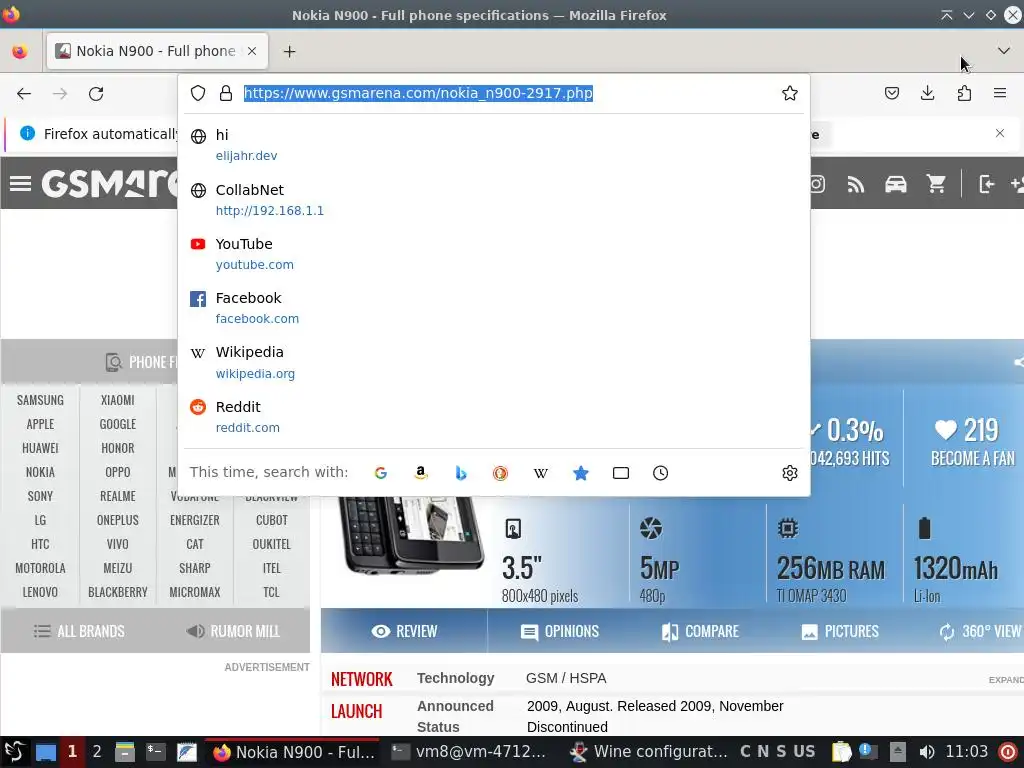Open a new tab
Image resolution: width=1024 pixels, height=768 pixels.
[289, 51]
